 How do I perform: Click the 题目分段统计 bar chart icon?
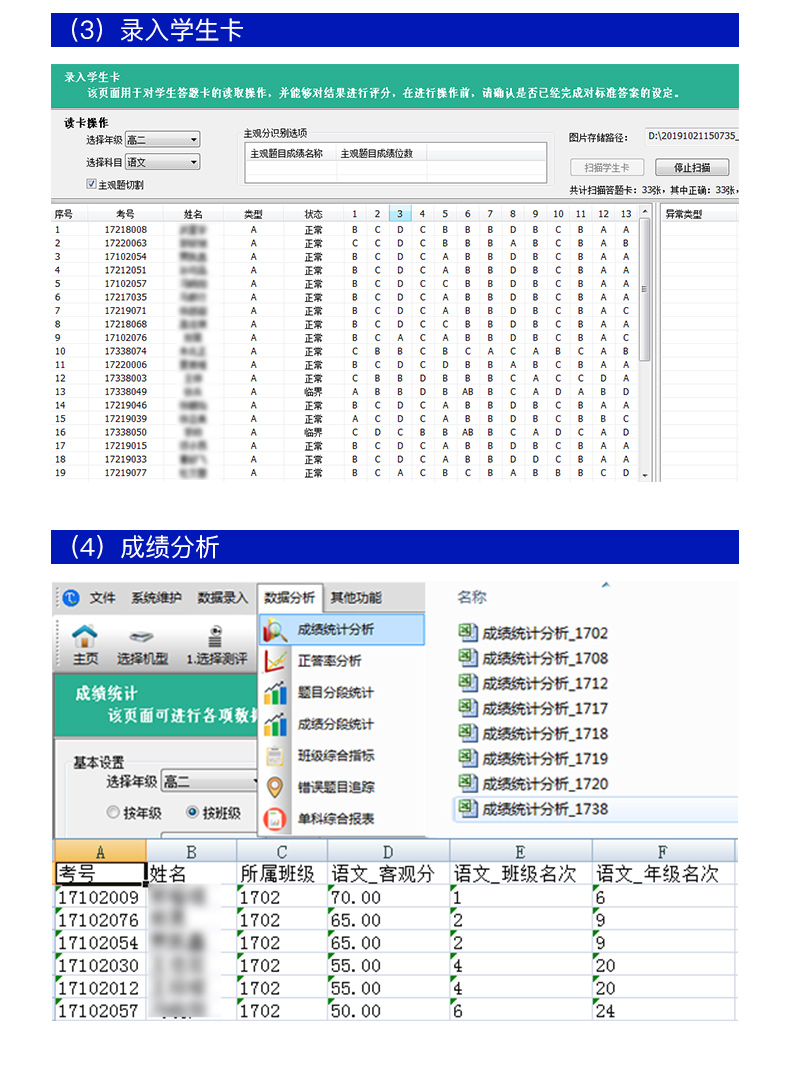pos(275,693)
